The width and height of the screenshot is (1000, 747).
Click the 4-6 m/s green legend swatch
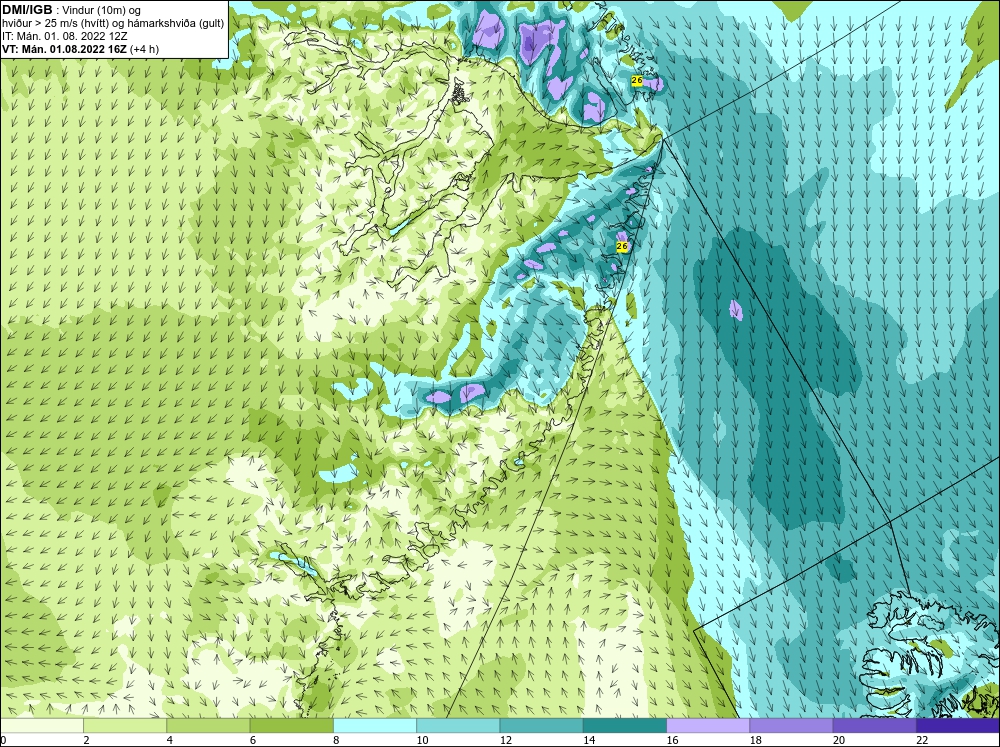coord(208,725)
